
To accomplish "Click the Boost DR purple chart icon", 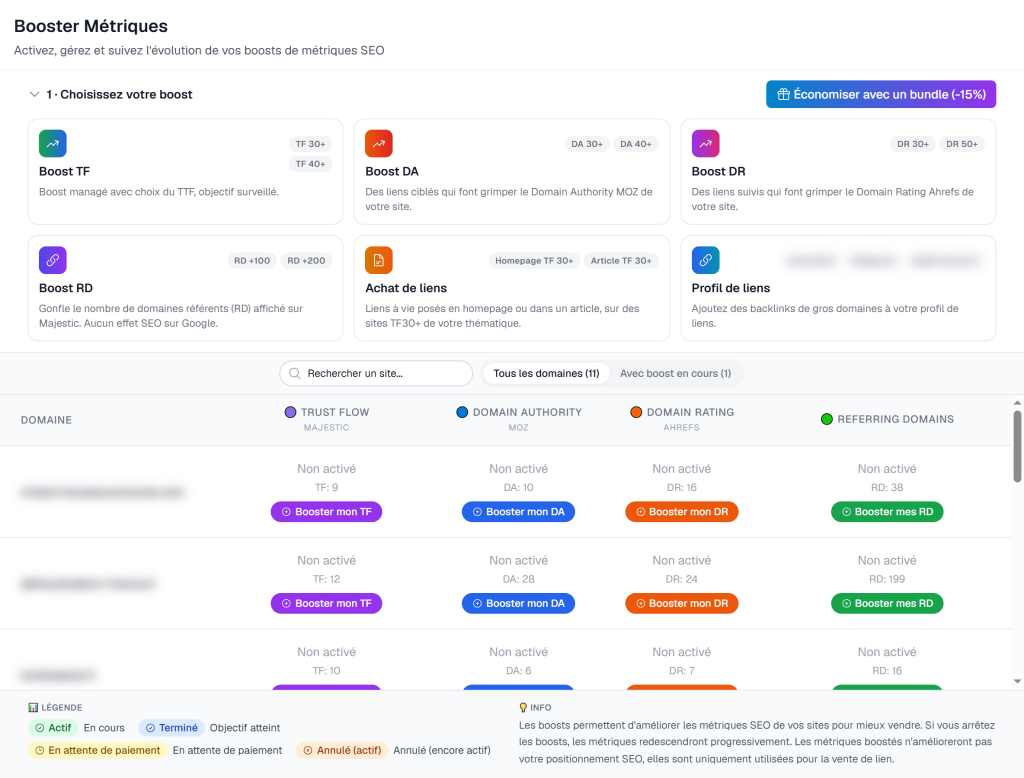I will point(705,144).
